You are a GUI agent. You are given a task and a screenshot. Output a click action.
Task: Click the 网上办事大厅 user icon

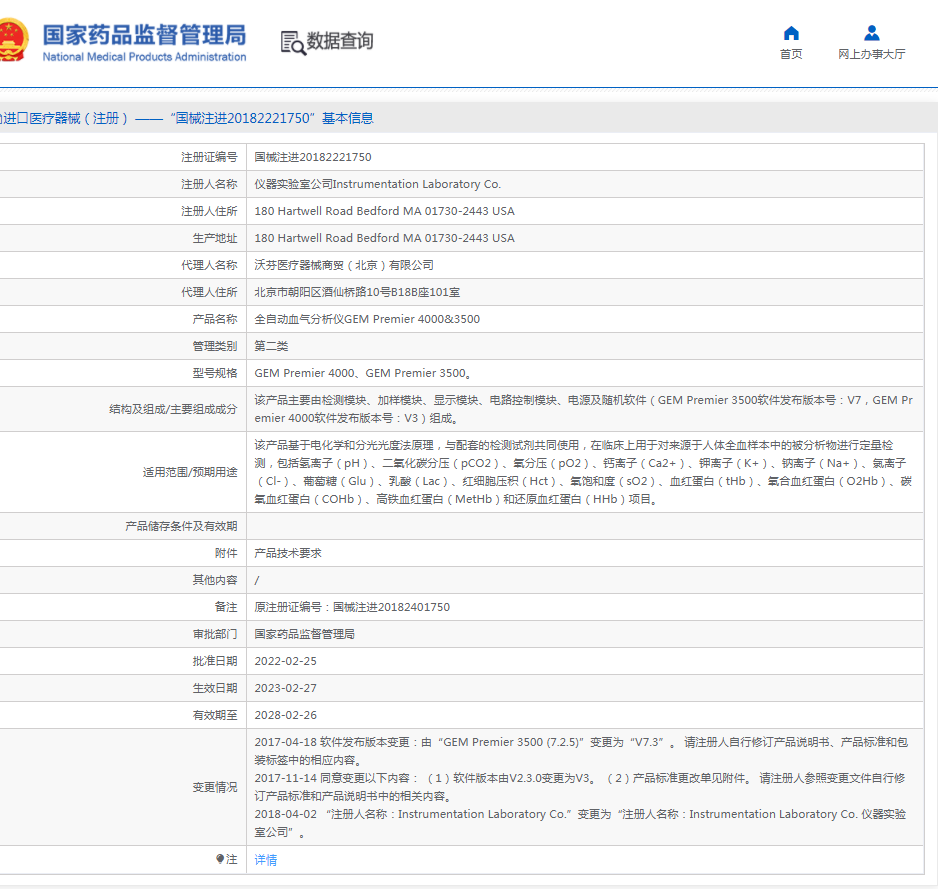coord(871,33)
